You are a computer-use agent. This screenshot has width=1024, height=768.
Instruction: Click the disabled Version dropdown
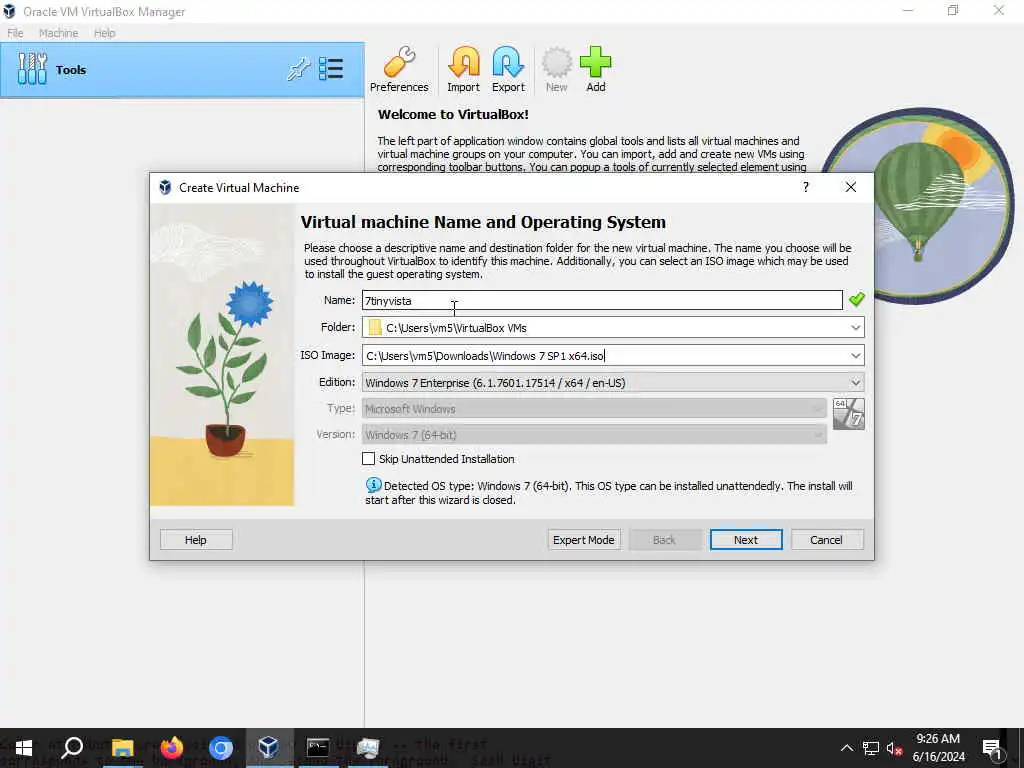point(594,435)
